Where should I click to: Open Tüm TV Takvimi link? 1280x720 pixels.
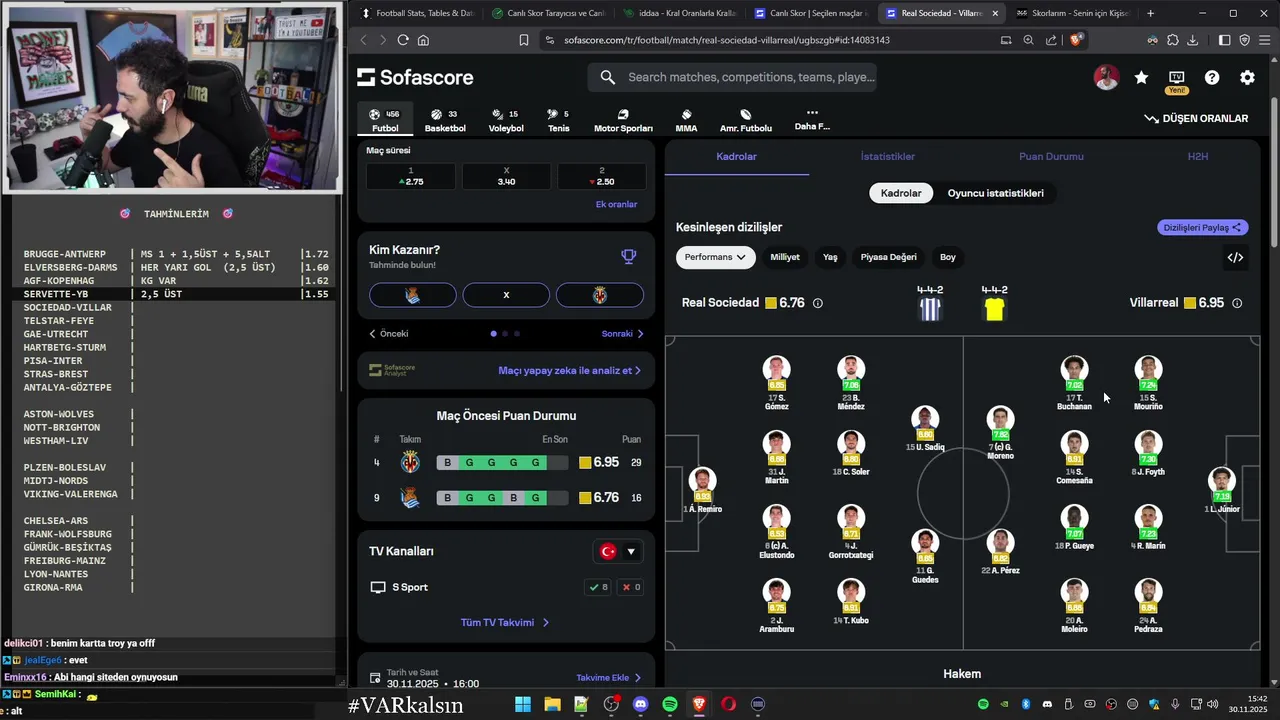(x=505, y=622)
